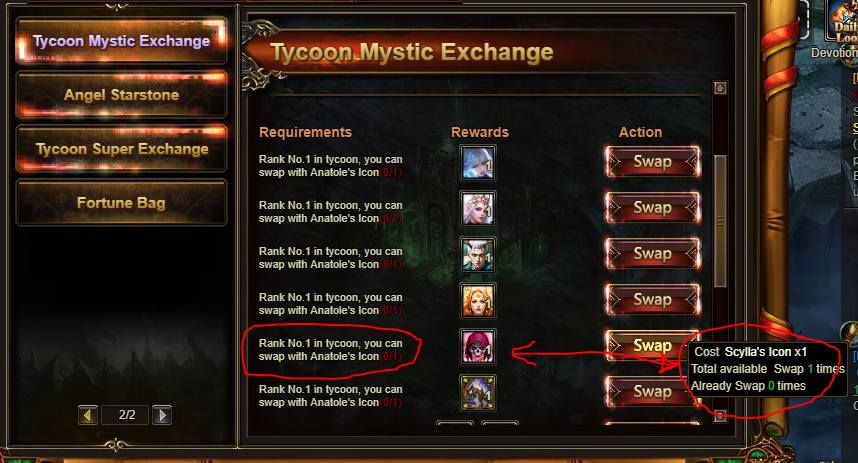Click the scrollbar thumb in exchange list
The width and height of the screenshot is (858, 463).
[x=720, y=221]
